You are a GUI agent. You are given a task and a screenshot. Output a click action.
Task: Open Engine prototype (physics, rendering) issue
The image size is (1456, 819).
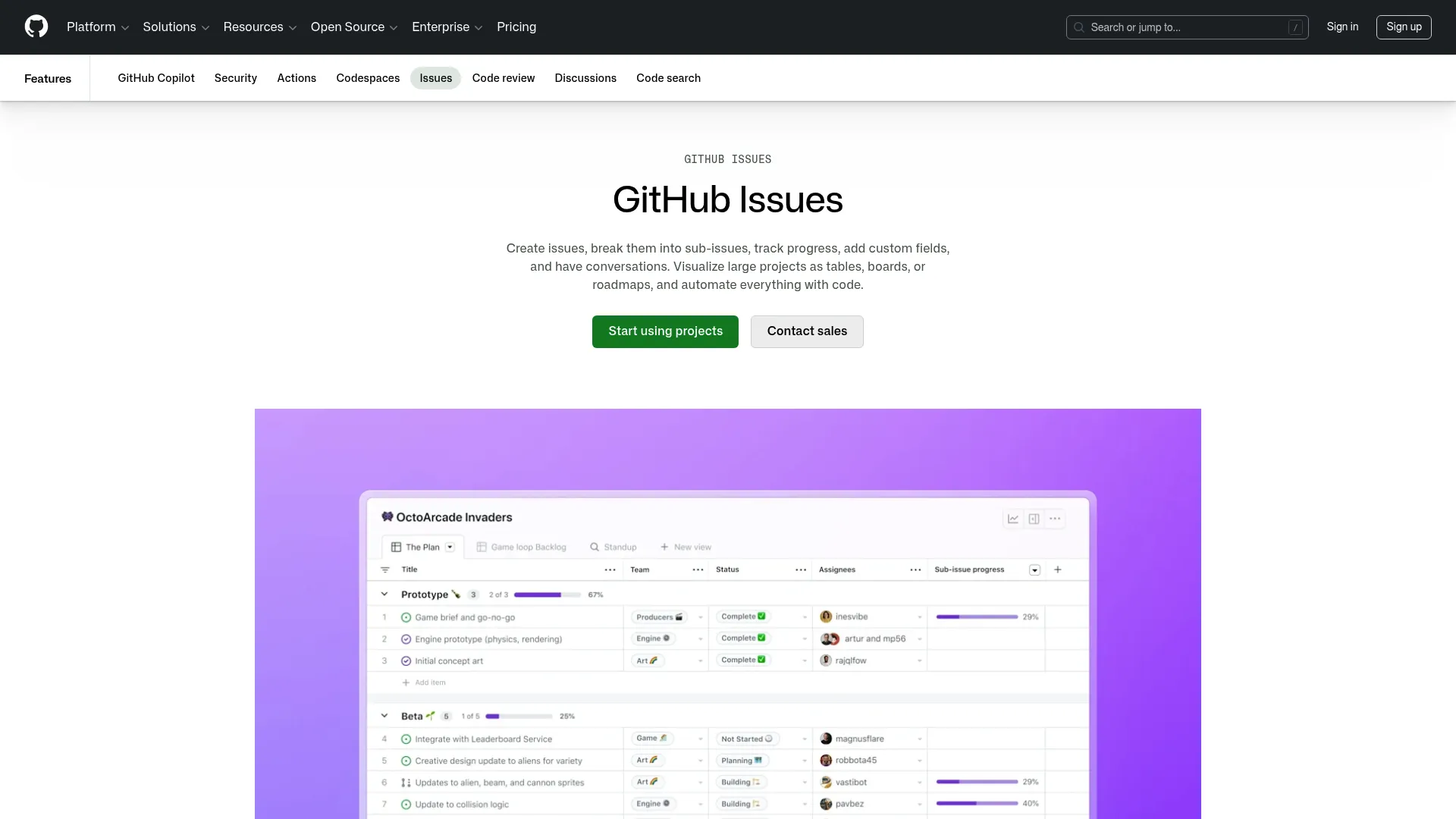[488, 639]
